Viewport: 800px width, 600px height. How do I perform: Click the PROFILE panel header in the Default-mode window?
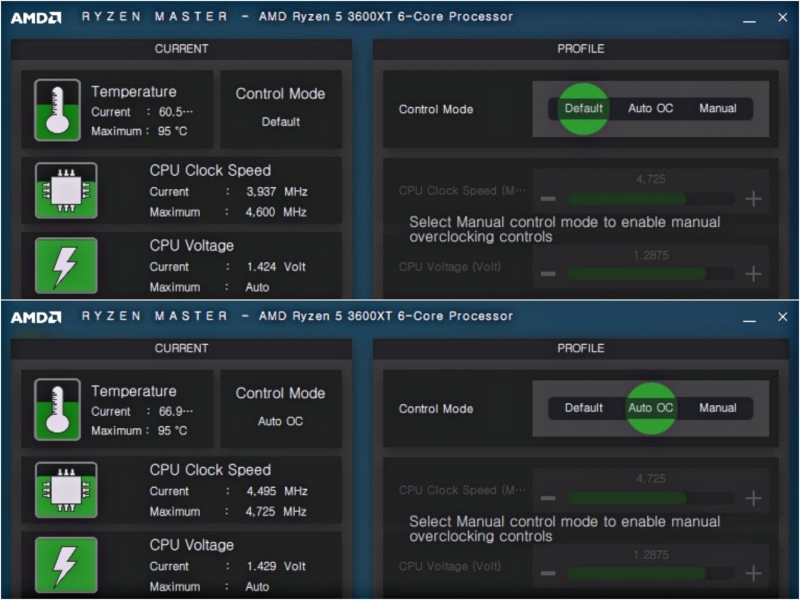pyautogui.click(x=581, y=49)
